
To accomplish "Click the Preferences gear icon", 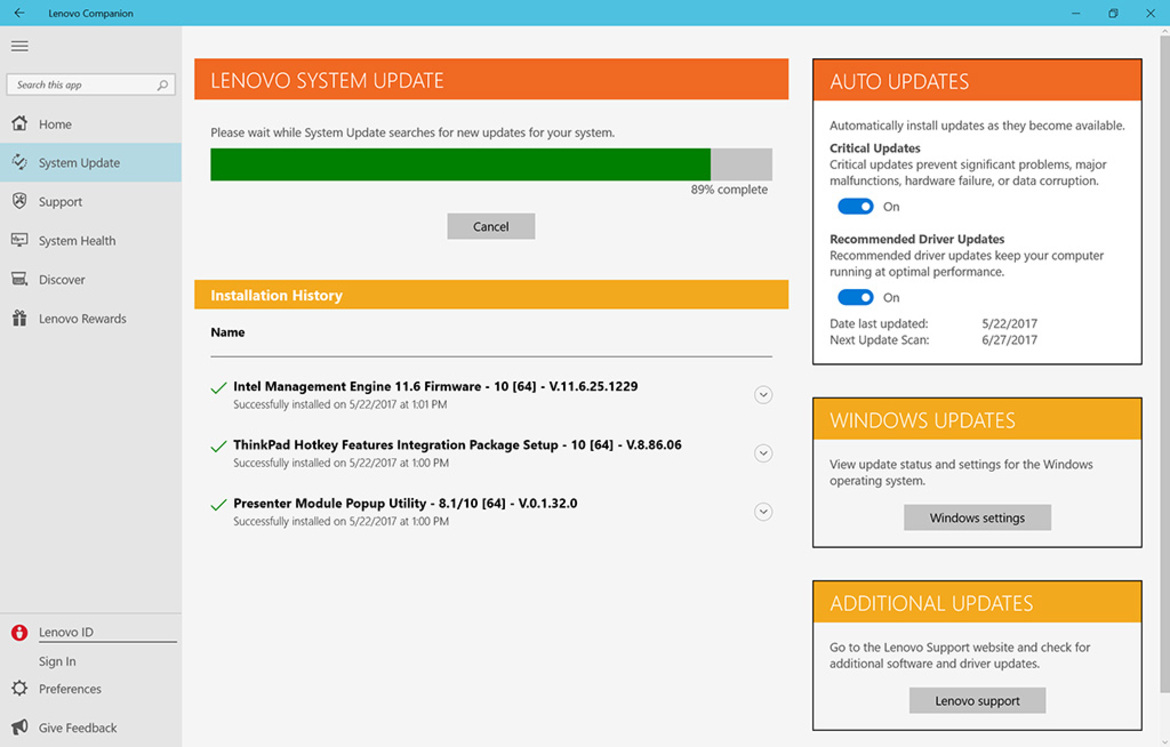I will click(x=19, y=688).
